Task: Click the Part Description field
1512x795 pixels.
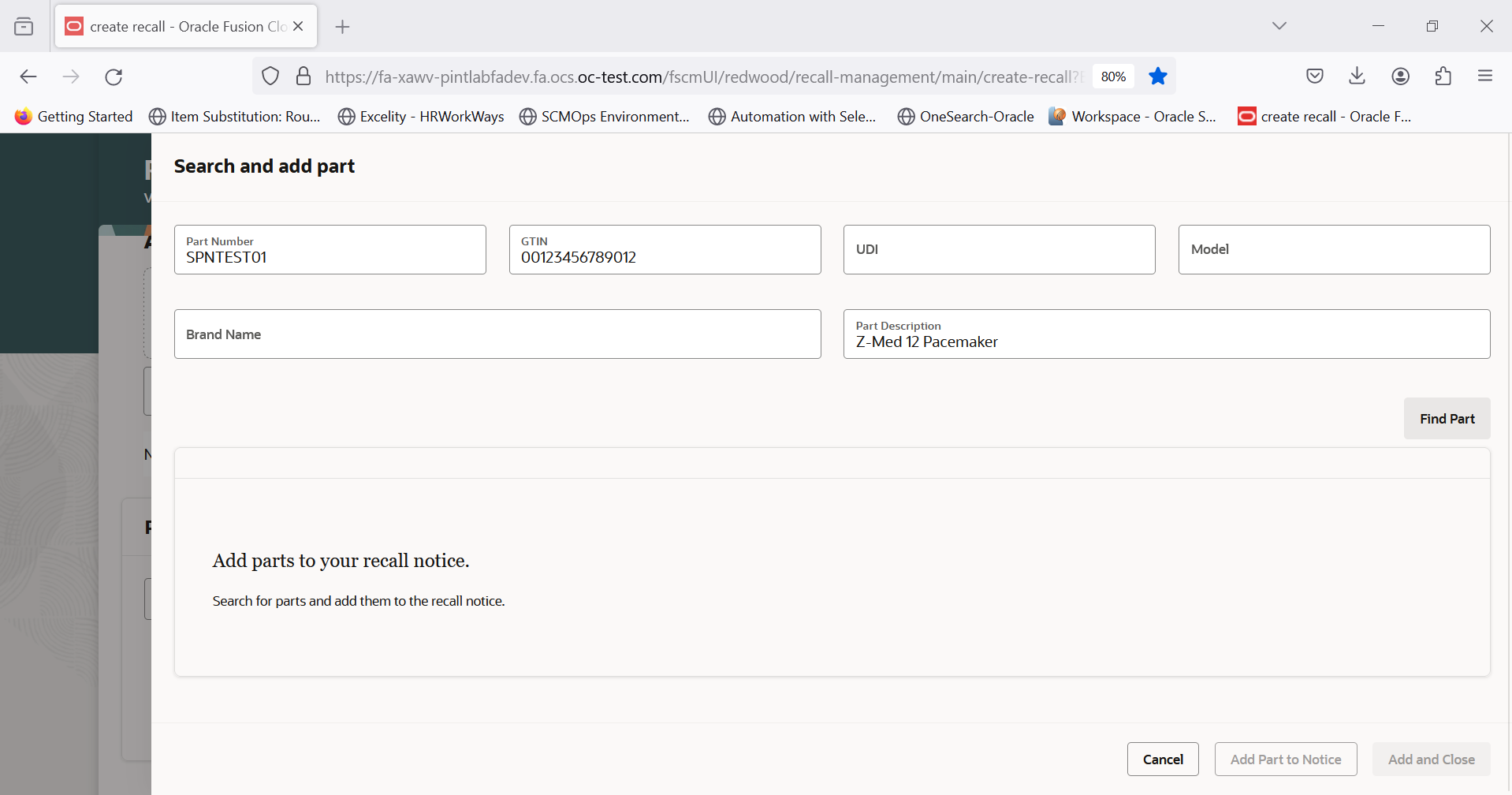Action: [1167, 334]
